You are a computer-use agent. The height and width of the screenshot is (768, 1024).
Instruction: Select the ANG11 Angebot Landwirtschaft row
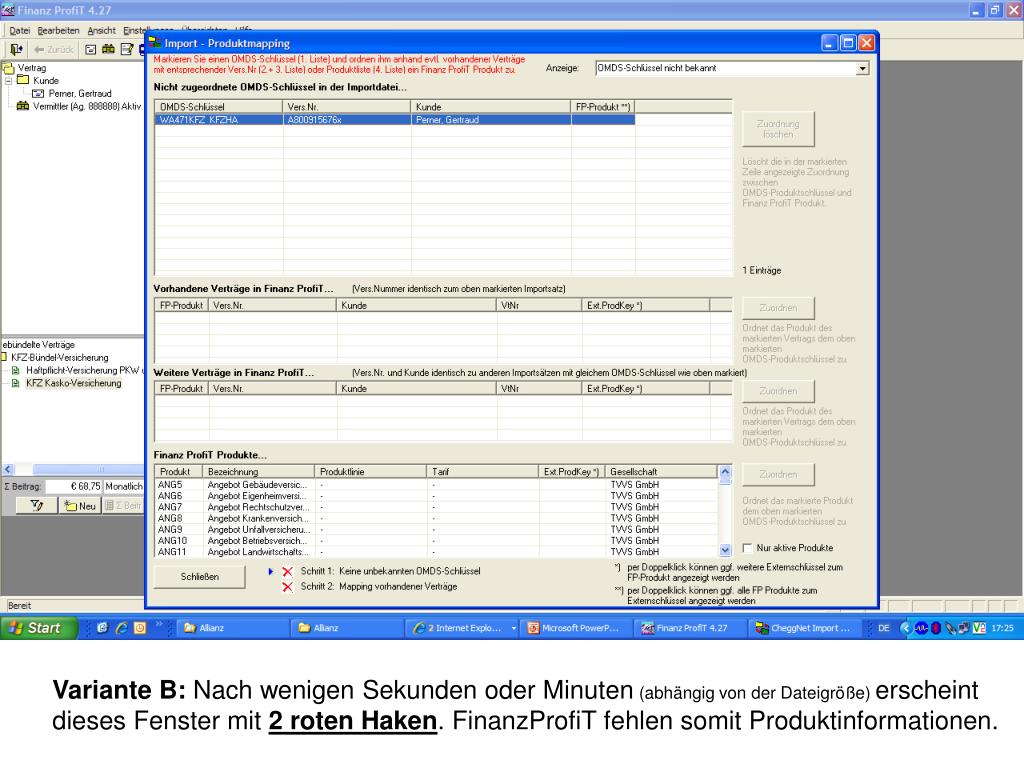click(x=436, y=552)
